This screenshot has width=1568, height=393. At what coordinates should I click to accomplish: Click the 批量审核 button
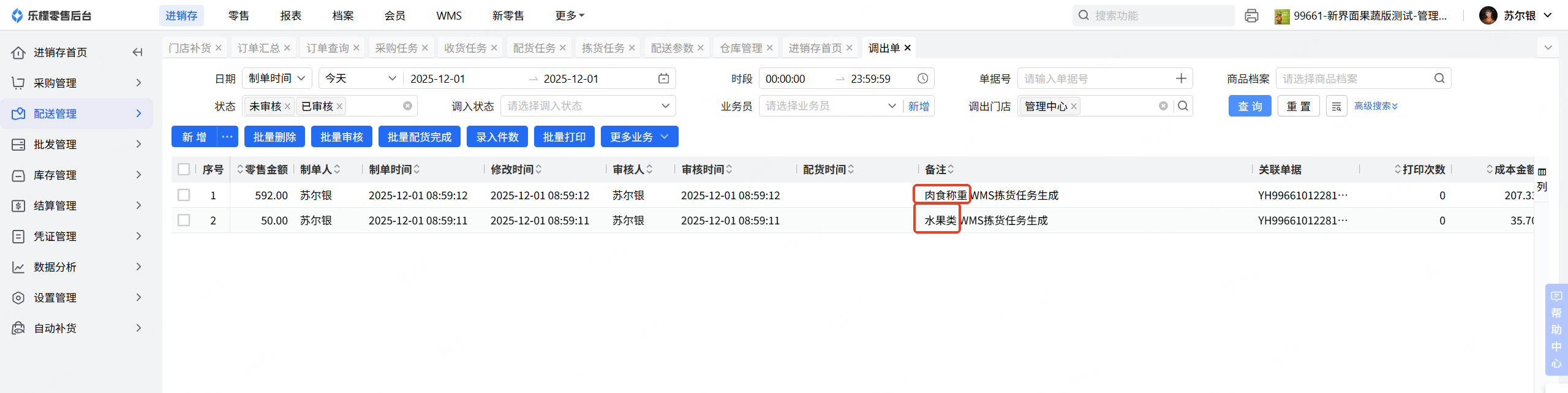pyautogui.click(x=342, y=137)
